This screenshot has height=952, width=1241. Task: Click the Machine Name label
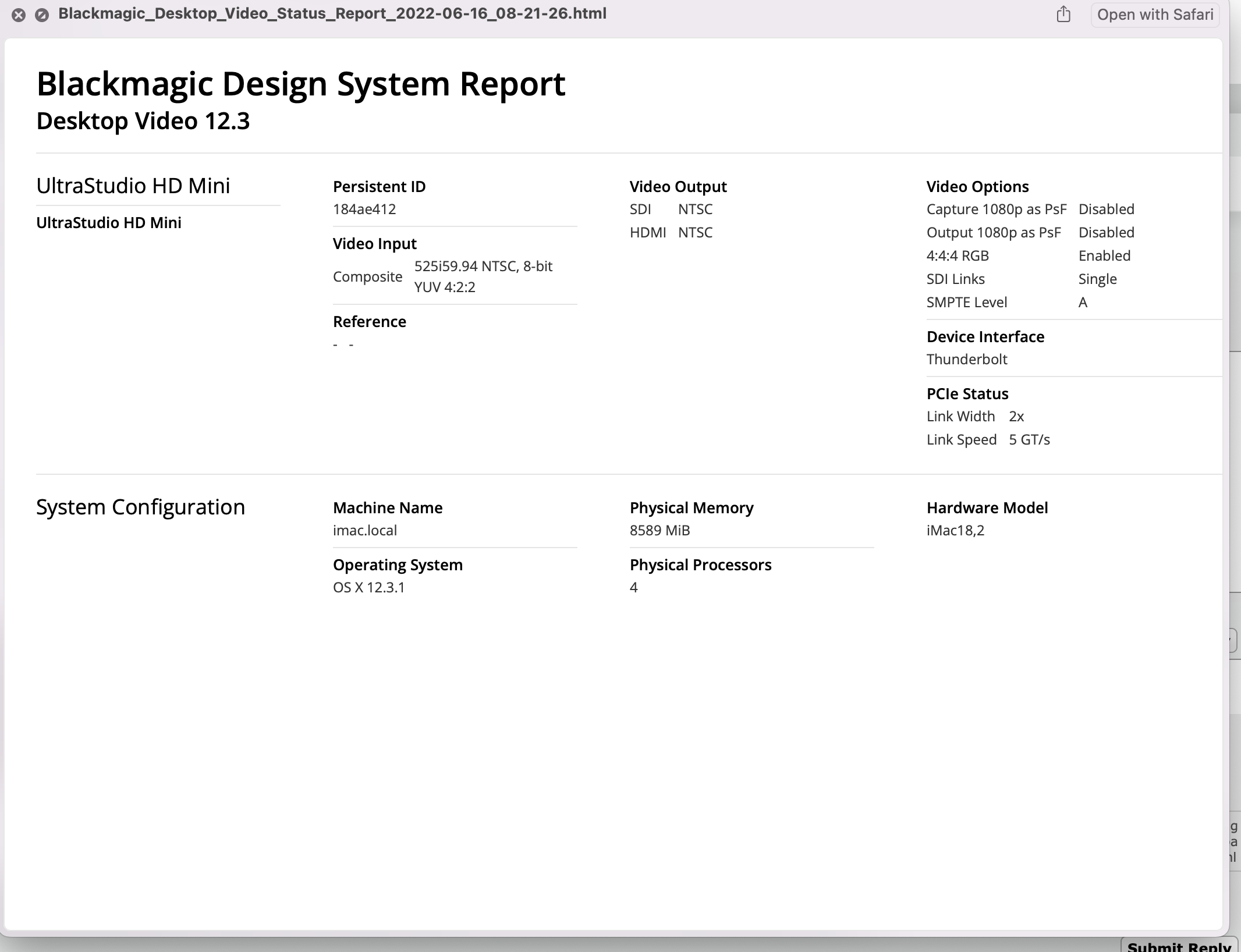(x=388, y=508)
